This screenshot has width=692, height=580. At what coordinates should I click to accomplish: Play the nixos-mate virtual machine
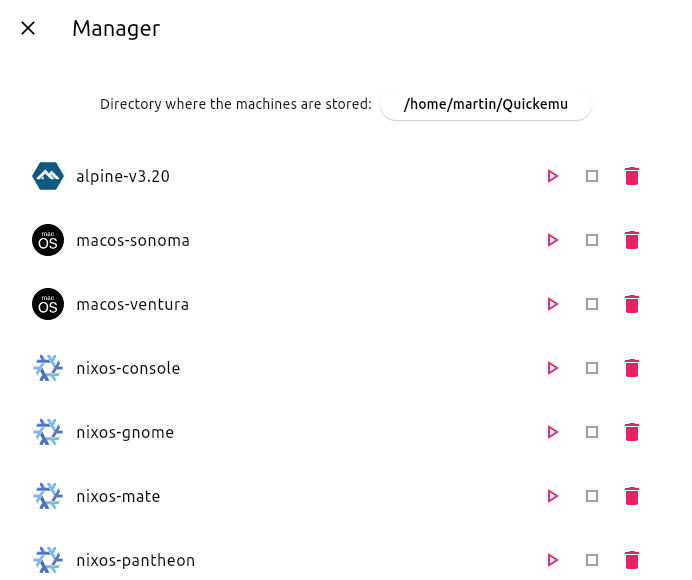[x=552, y=496]
